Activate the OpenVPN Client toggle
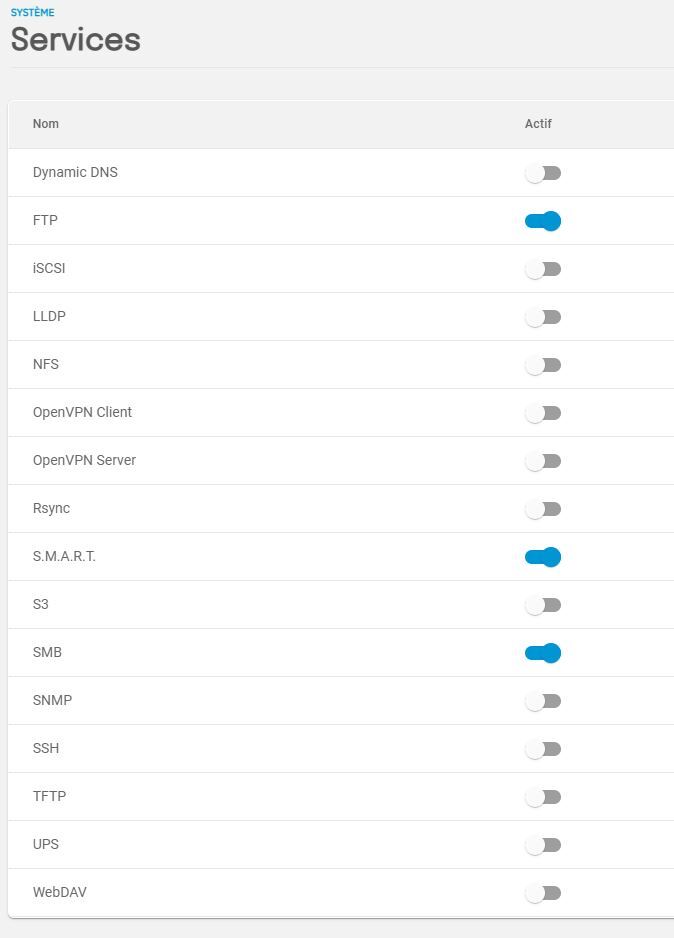The image size is (674, 938). [x=543, y=413]
